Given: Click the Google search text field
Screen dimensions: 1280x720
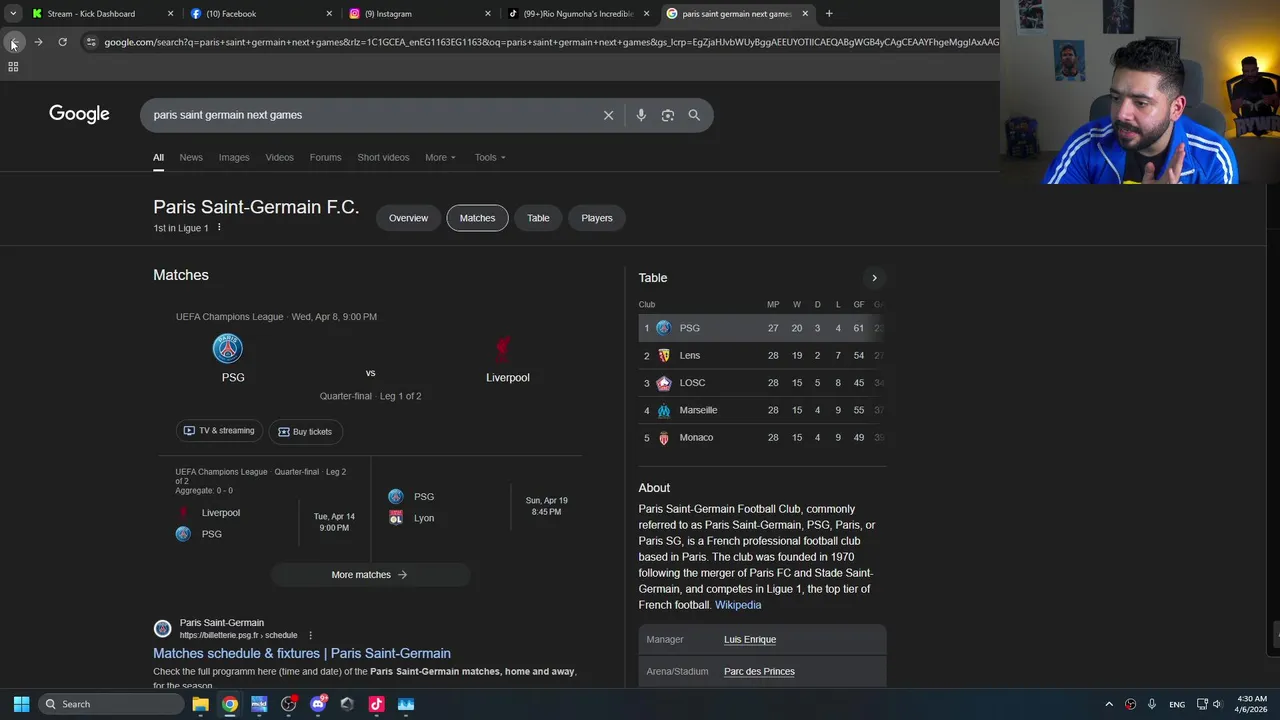Looking at the screenshot, I should [370, 115].
